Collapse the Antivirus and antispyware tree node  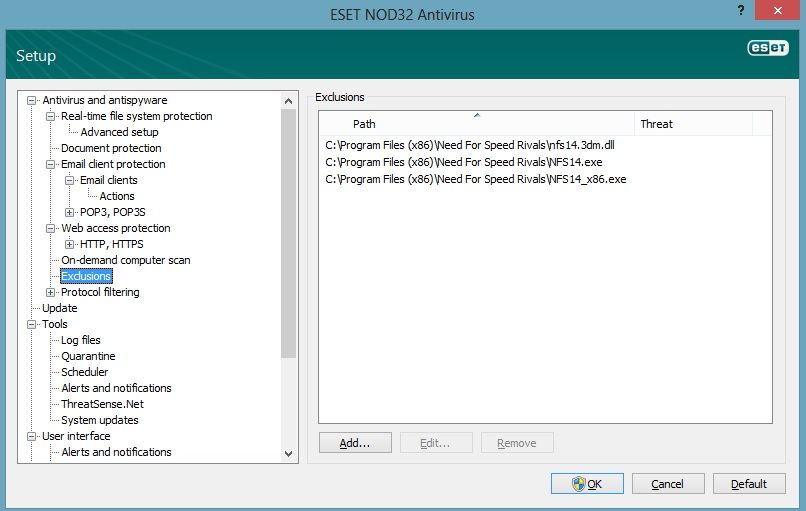[31, 100]
